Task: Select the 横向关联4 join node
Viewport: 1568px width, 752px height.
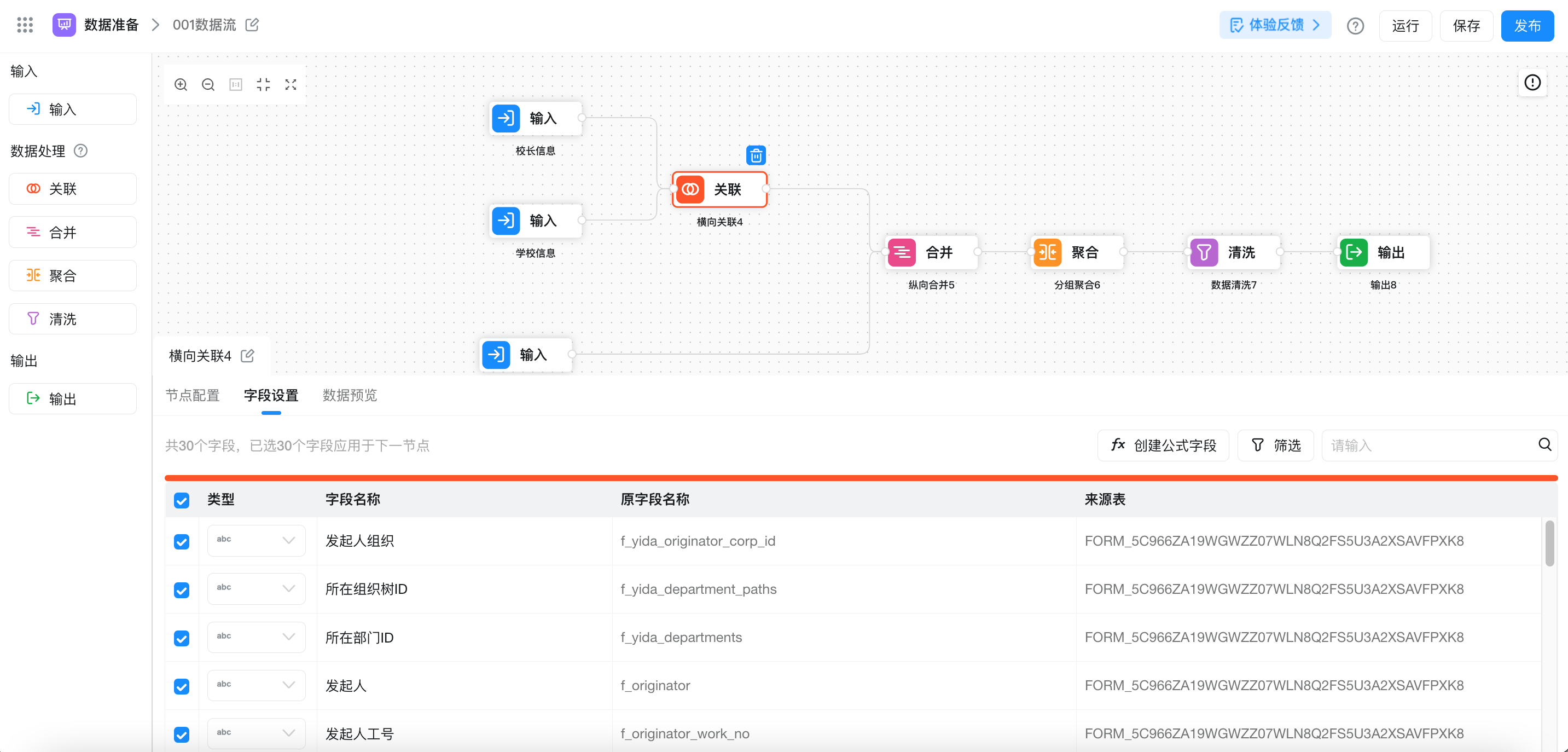Action: [x=719, y=189]
